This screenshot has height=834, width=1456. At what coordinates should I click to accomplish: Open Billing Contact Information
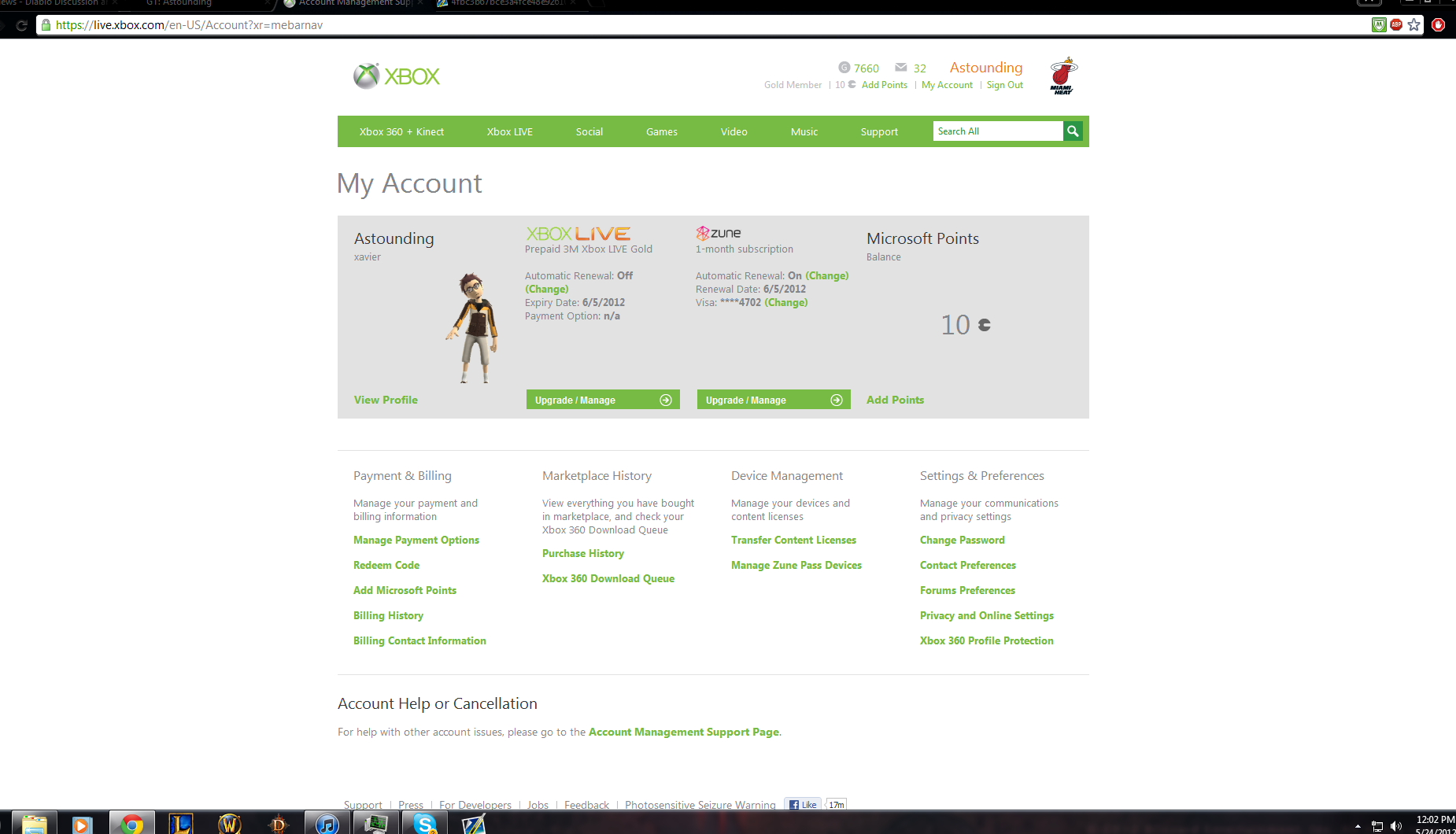[419, 640]
